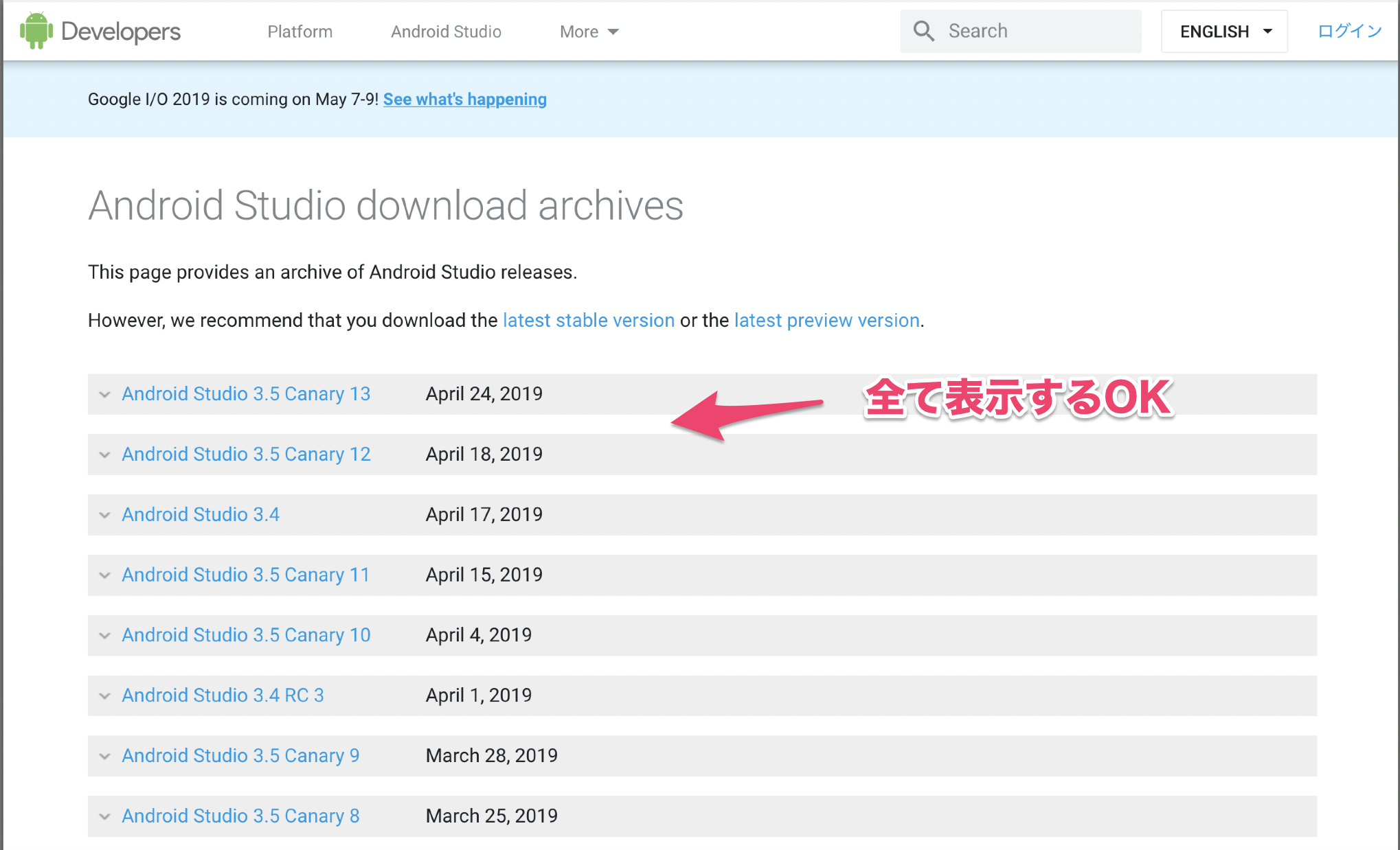Screen dimensions: 1400x850
Task: Expand chevron for 3.5 Canary 9
Action: [104, 756]
